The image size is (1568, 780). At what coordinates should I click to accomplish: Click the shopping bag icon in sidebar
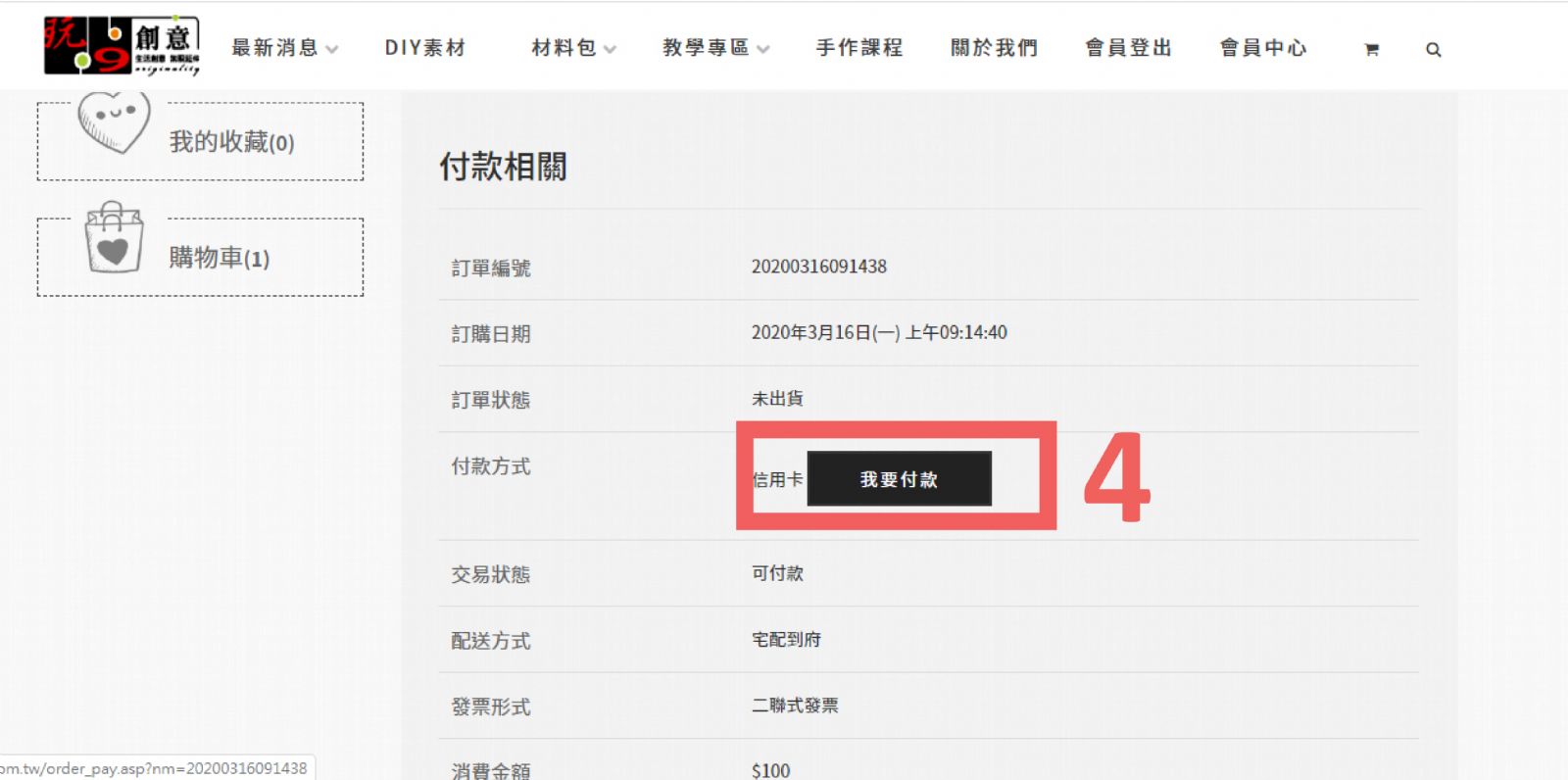(x=114, y=237)
